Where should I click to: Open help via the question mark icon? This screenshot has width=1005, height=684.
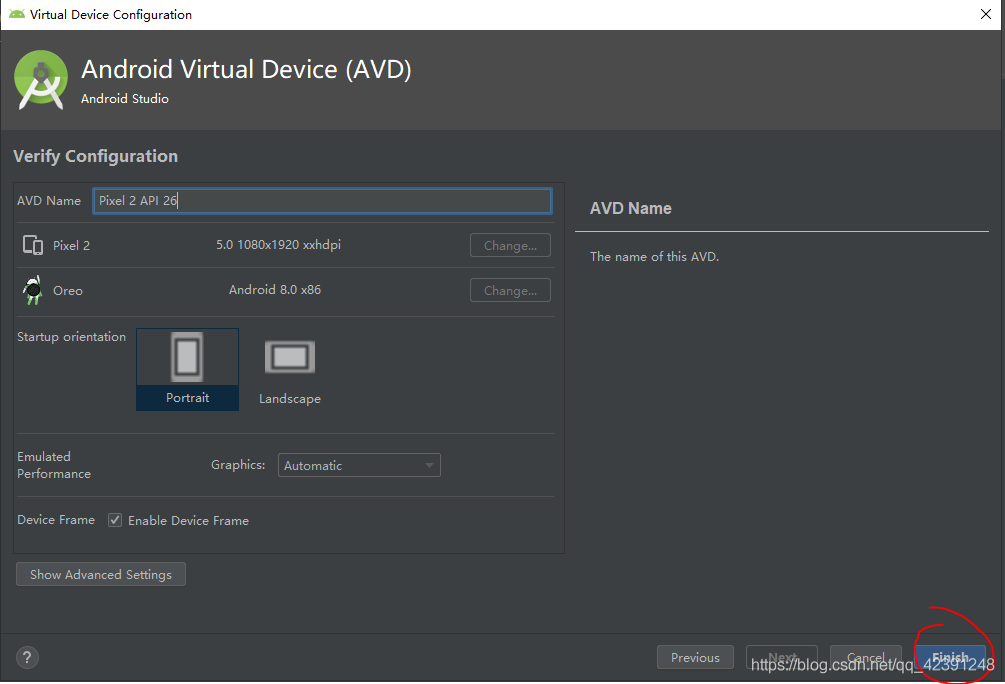click(x=26, y=657)
